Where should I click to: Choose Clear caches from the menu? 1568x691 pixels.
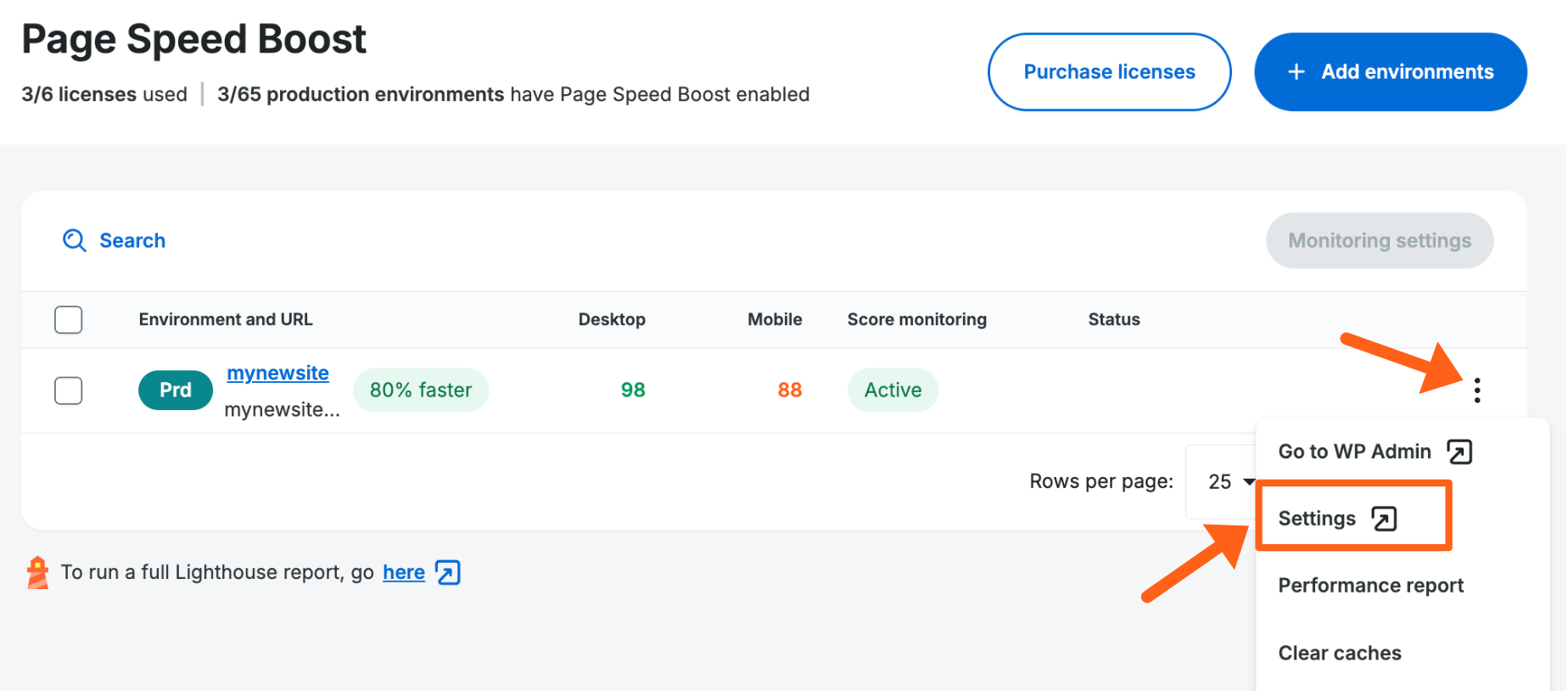click(1340, 653)
